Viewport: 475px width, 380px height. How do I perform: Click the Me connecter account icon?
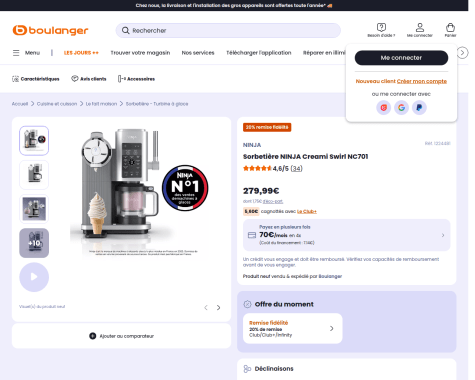pyautogui.click(x=420, y=27)
